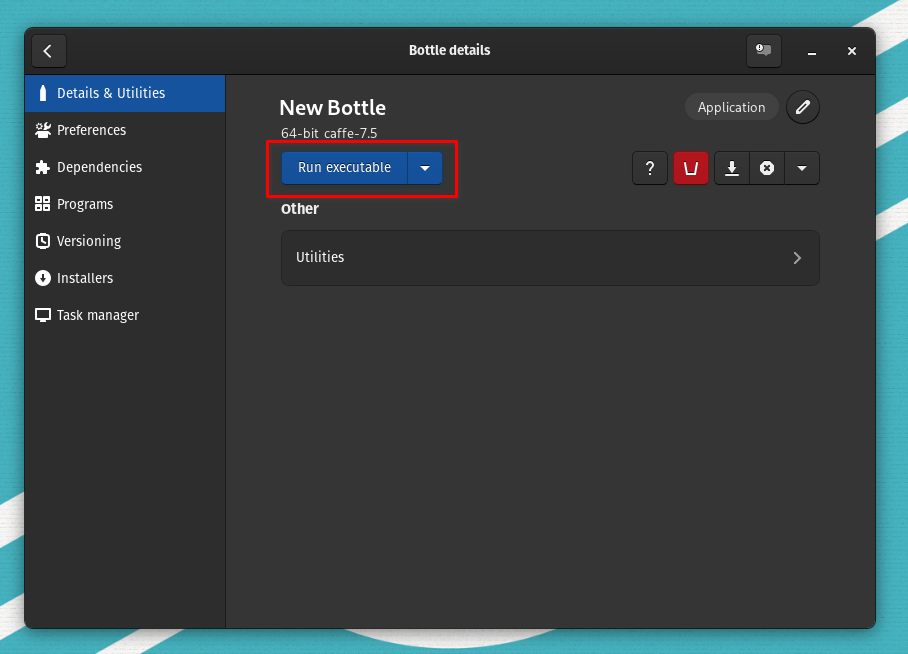Screen dimensions: 908x654
Task: Open Task manager from the sidebar
Action: coord(97,315)
